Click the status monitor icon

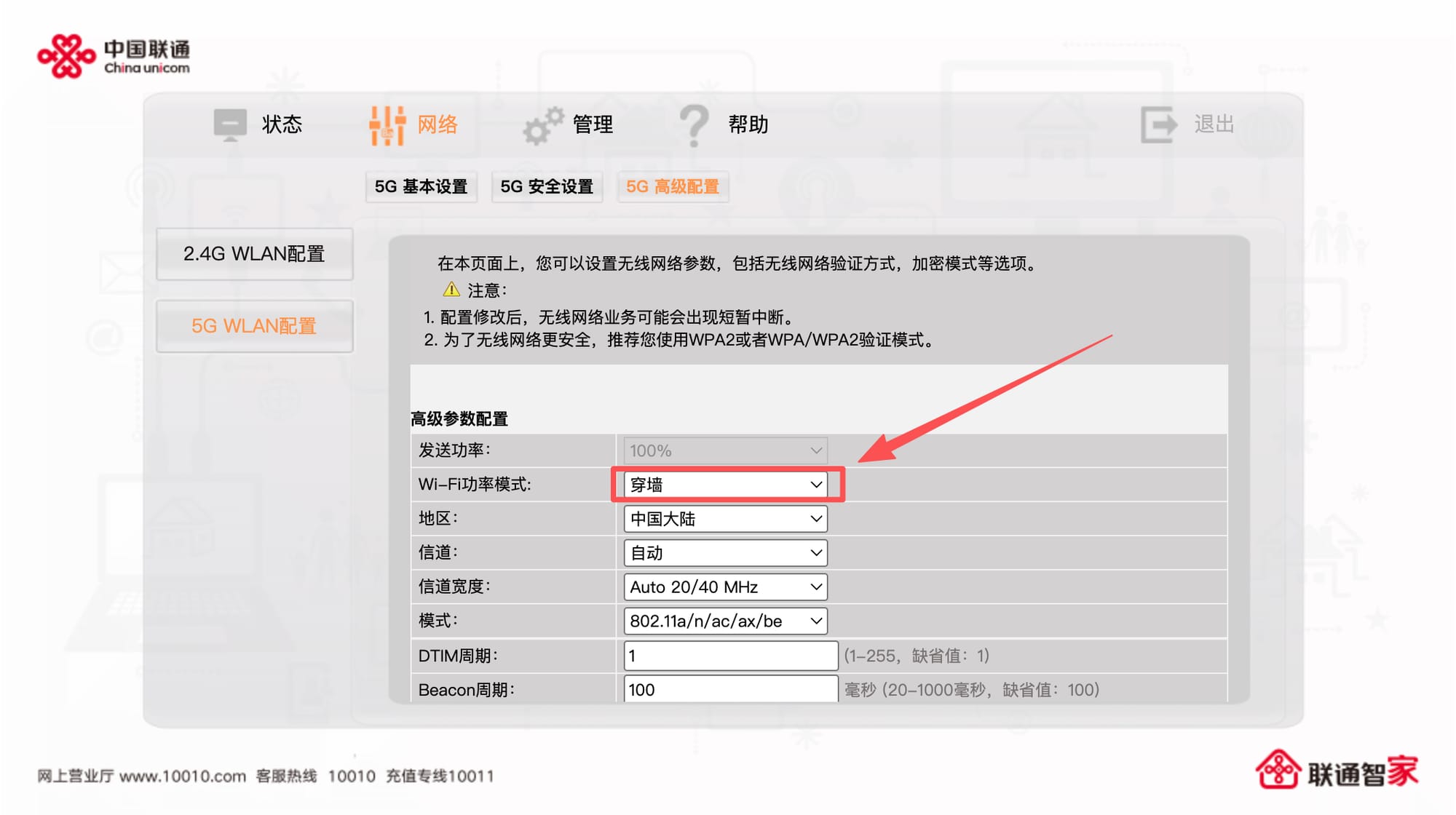(x=230, y=124)
